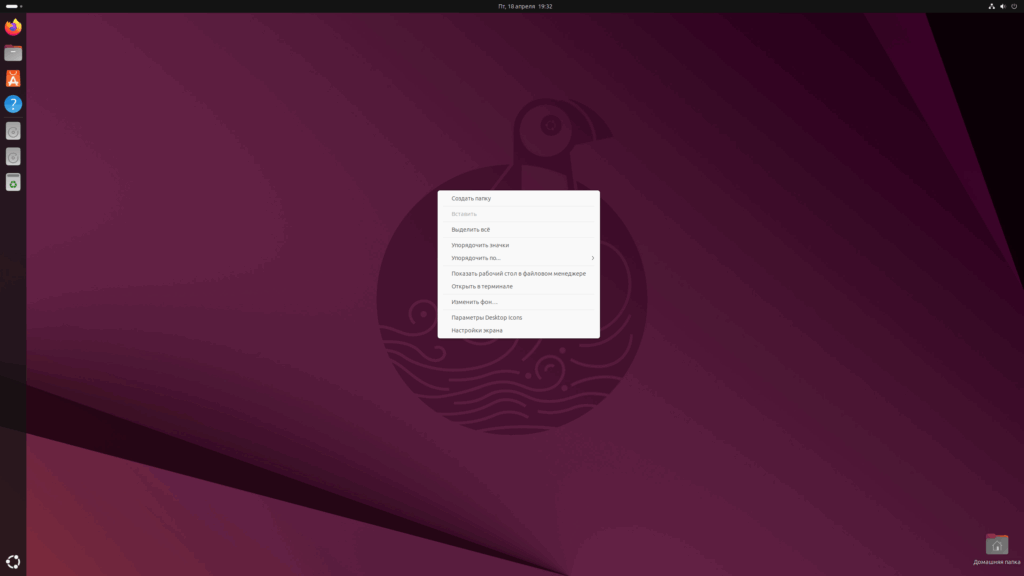Open the disk icon directly above Trash
This screenshot has height=576, width=1024.
click(x=13, y=157)
